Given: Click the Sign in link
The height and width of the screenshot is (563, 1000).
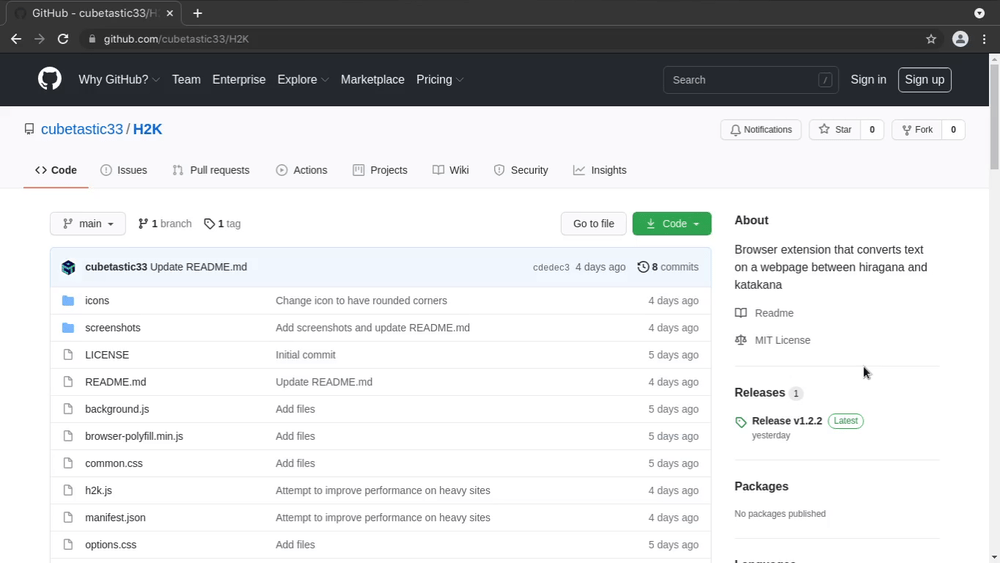Looking at the screenshot, I should [x=868, y=80].
